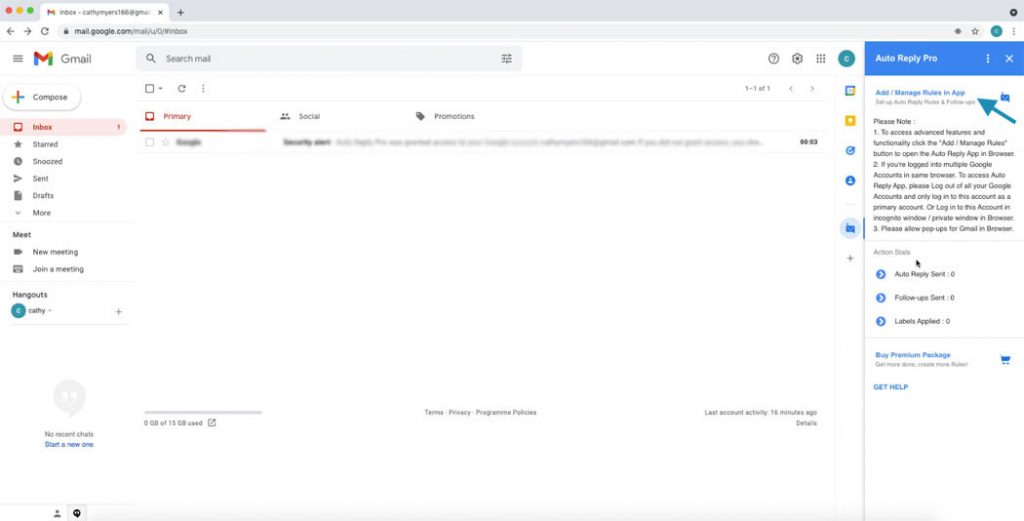1024x521 pixels.
Task: Expand the More labels list
Action: click(x=41, y=213)
